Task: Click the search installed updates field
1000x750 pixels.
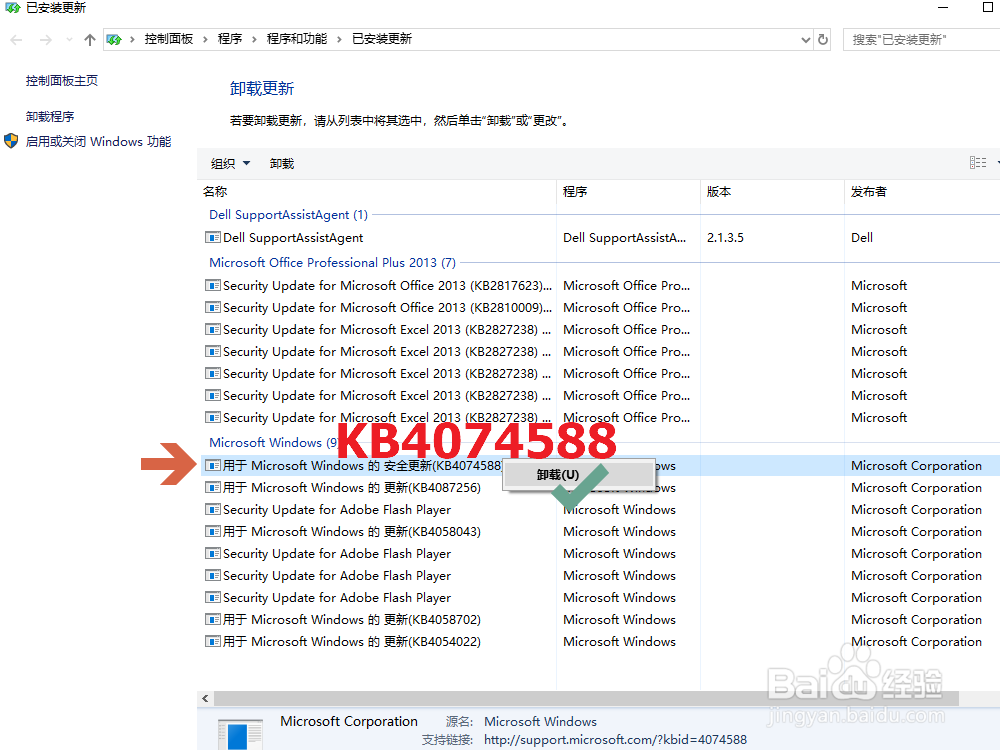Action: pos(921,40)
